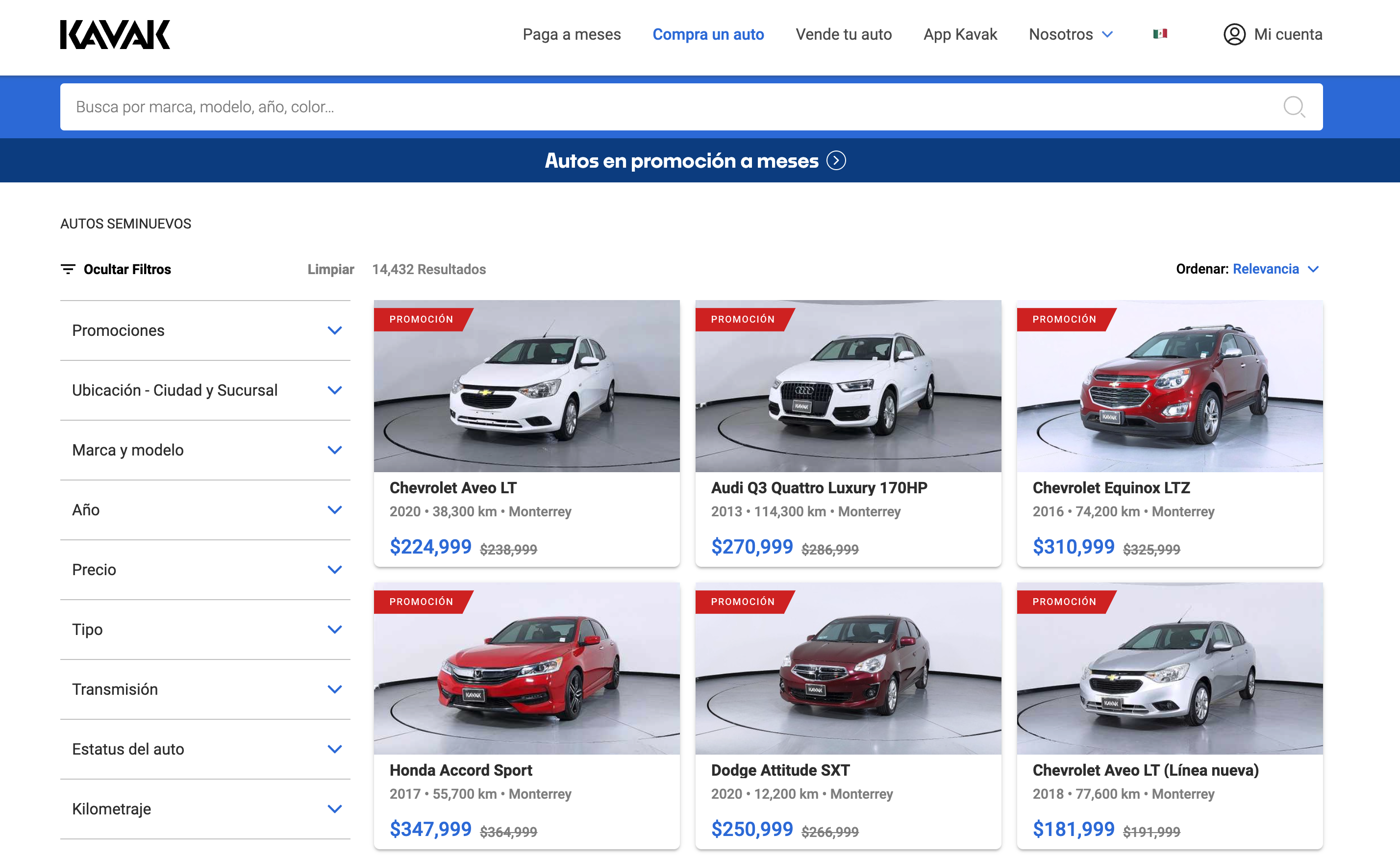Open Paga a meses page

pyautogui.click(x=571, y=34)
